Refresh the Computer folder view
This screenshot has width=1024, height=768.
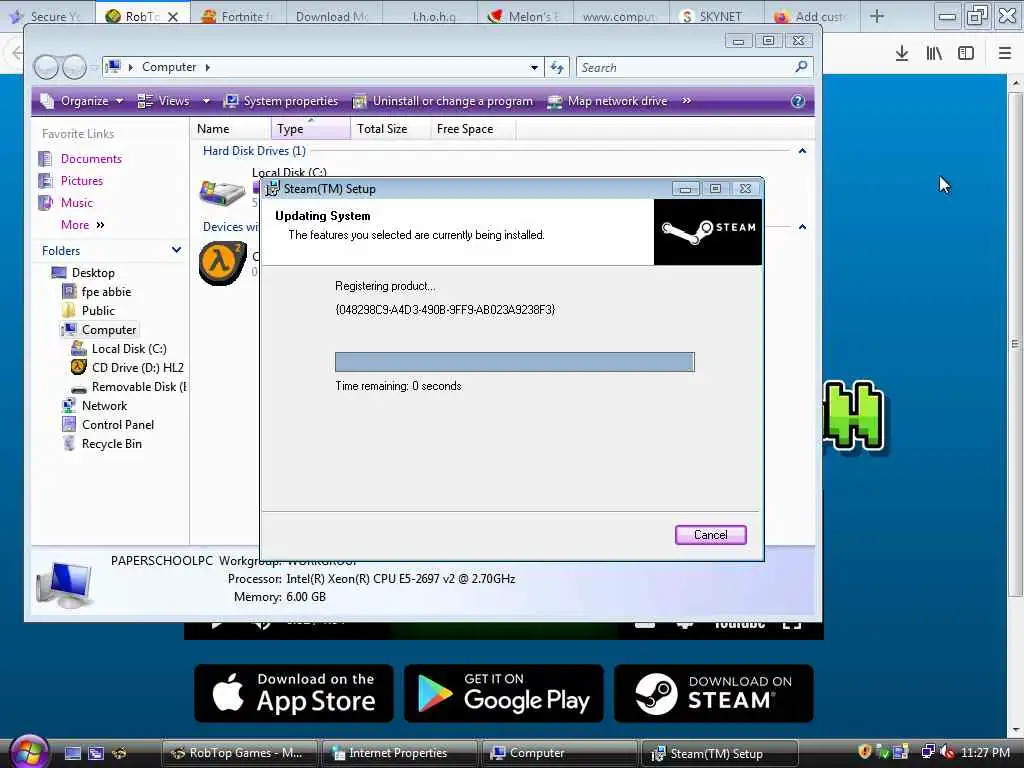point(557,67)
